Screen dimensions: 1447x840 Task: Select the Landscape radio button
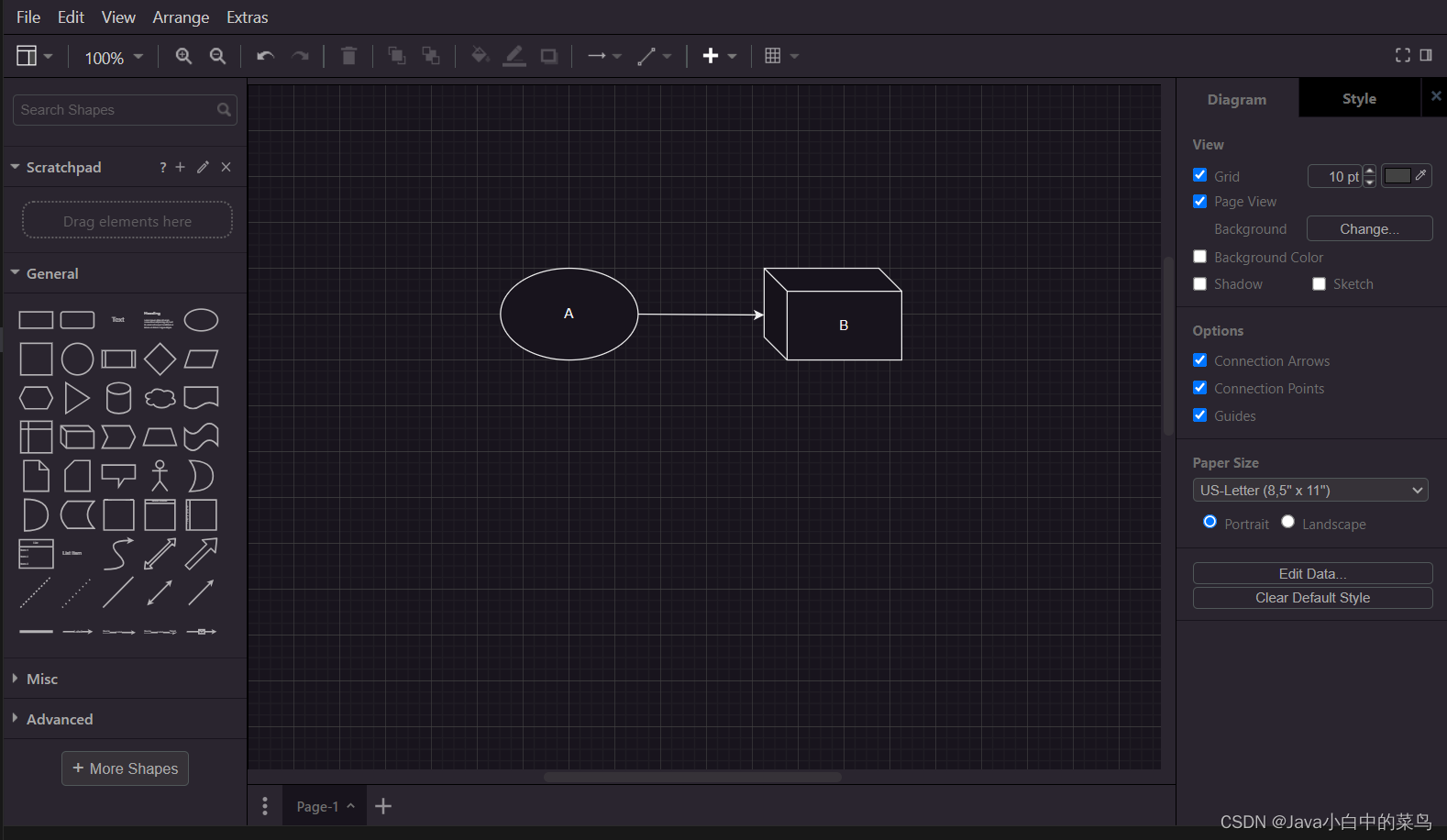1287,522
